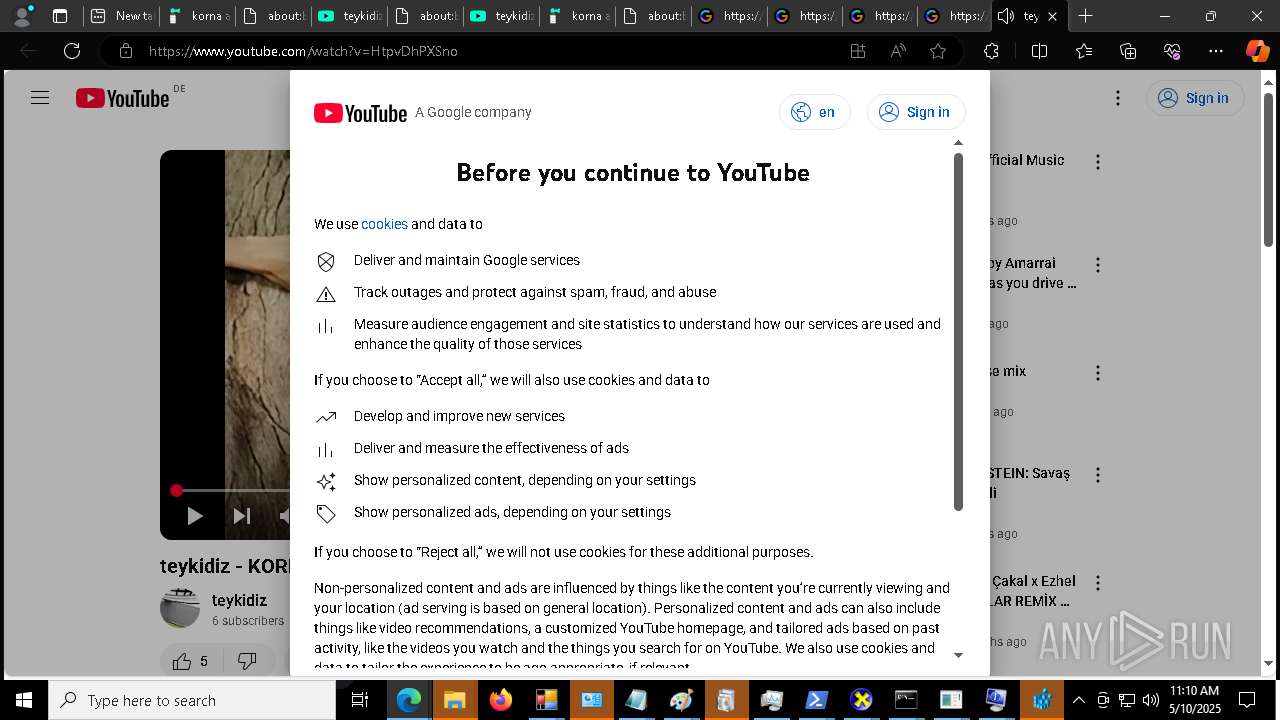1280x720 pixels.
Task: Open the Edge profile icon
Action: pos(22,16)
